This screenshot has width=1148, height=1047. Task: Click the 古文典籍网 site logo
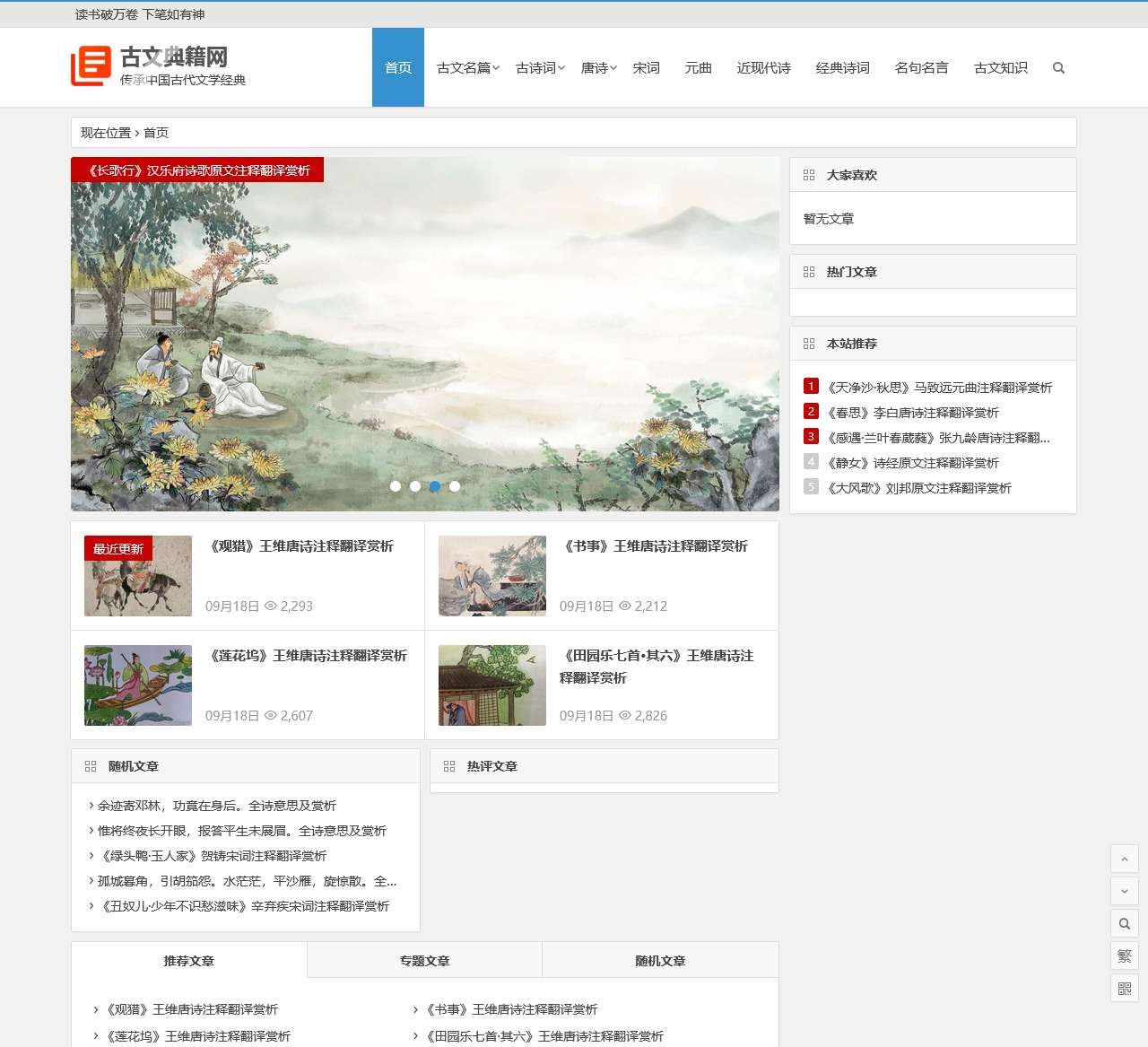click(x=159, y=67)
